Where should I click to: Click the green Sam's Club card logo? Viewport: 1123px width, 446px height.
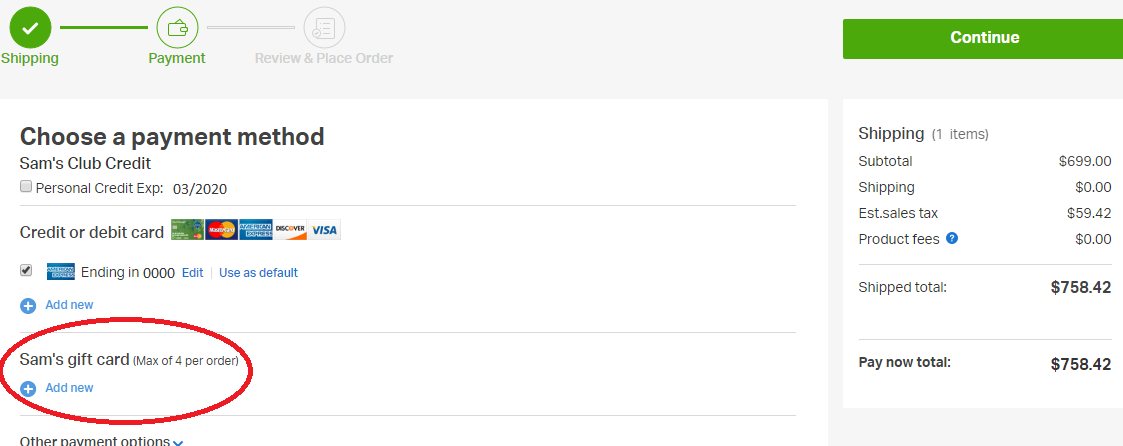(187, 231)
